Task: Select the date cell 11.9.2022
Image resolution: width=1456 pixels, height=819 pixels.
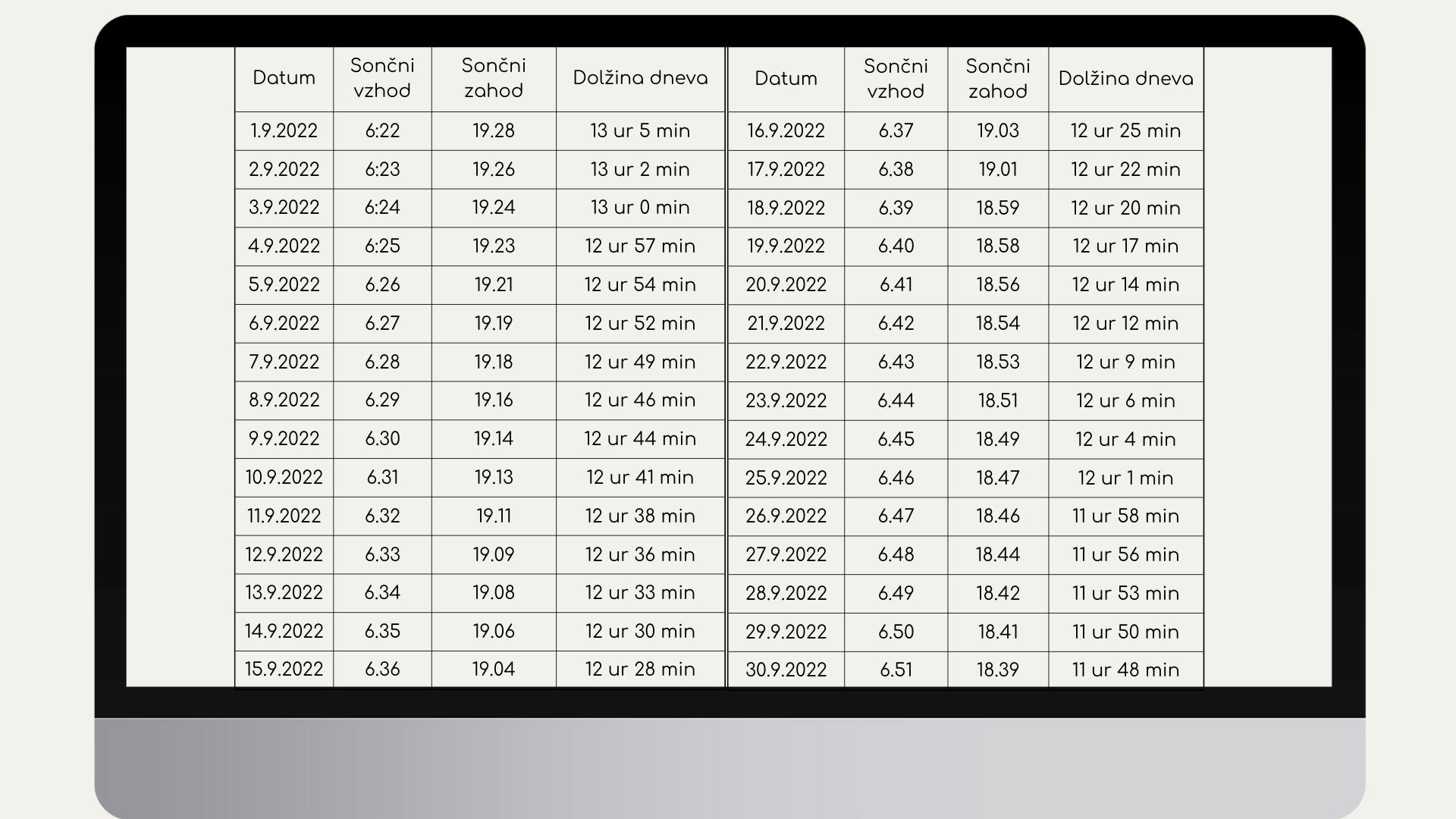Action: [284, 516]
